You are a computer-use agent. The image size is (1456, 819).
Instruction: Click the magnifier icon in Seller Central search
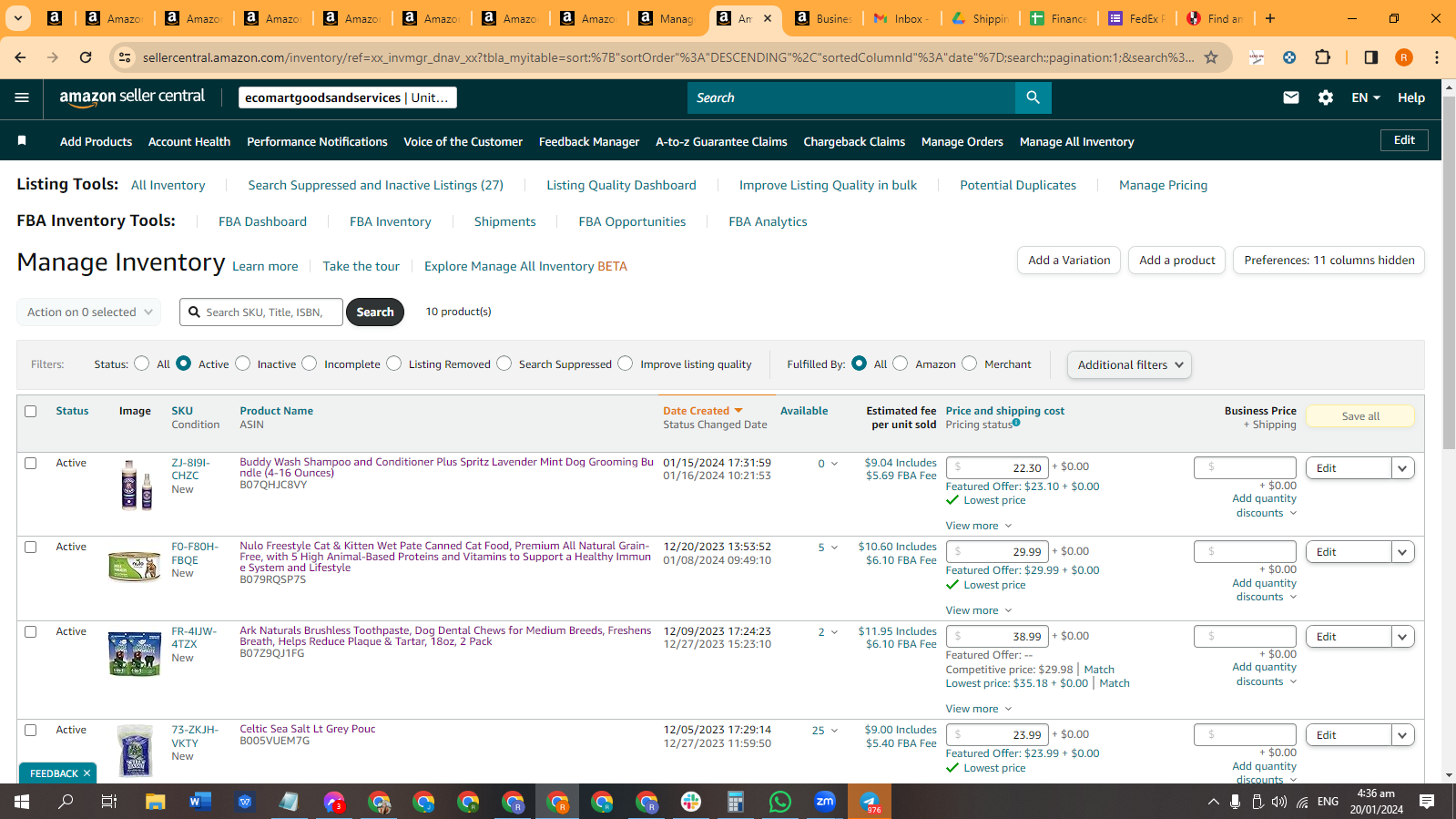tap(1033, 97)
